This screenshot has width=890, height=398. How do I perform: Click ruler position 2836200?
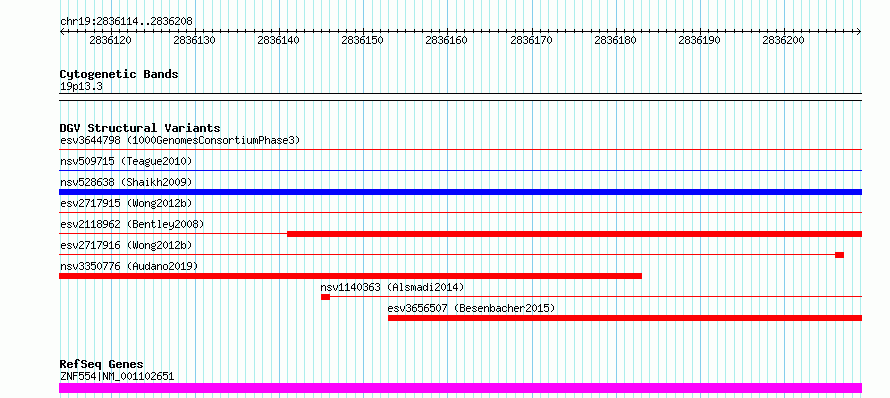[x=783, y=40]
